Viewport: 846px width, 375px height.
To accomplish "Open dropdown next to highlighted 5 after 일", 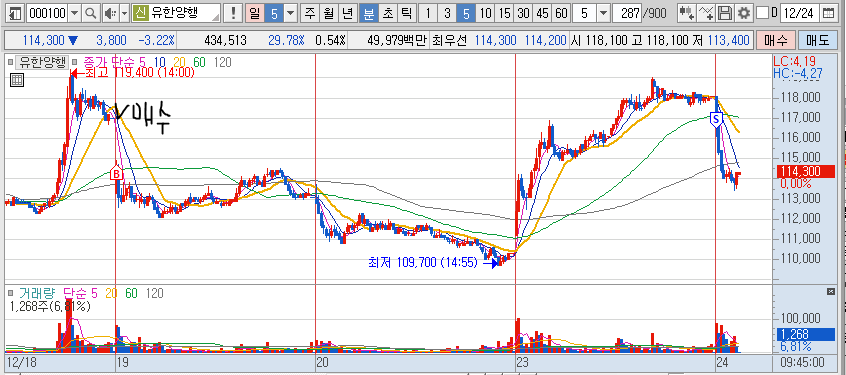I will pyautogui.click(x=290, y=13).
